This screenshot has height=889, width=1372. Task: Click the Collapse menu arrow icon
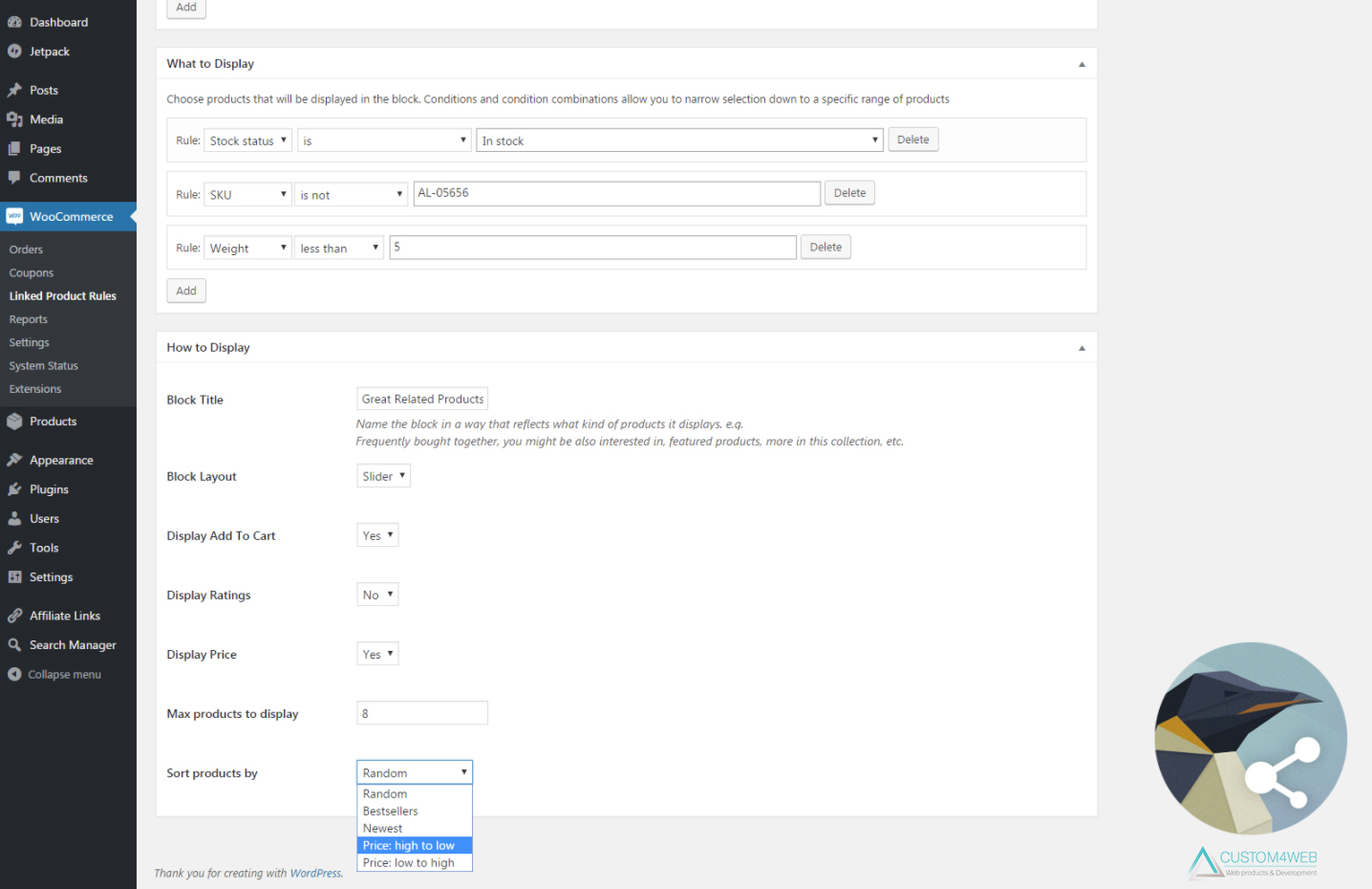click(14, 675)
